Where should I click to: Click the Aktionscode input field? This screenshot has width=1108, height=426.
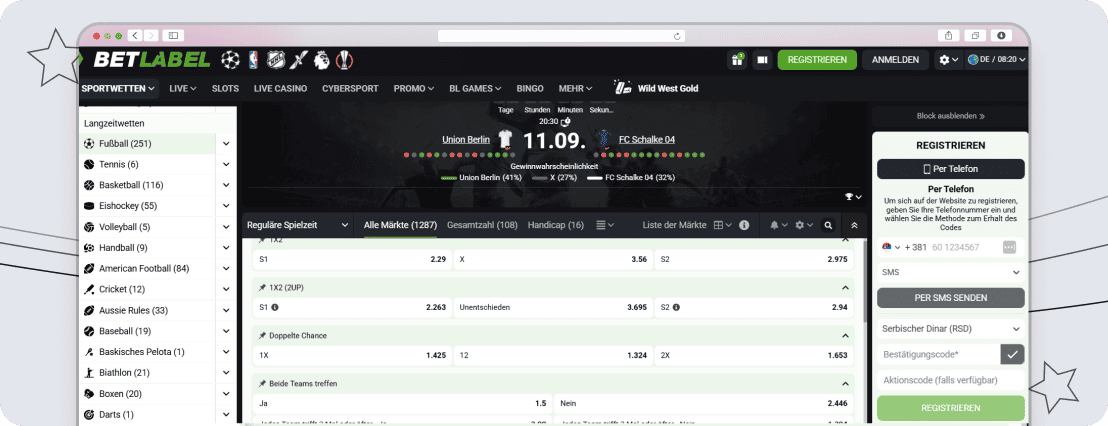(x=950, y=380)
